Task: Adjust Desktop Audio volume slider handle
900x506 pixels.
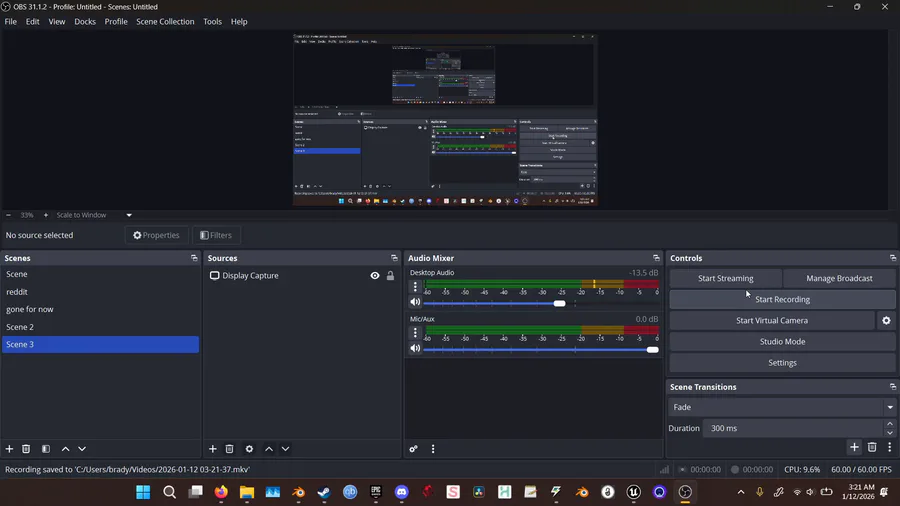Action: point(560,303)
